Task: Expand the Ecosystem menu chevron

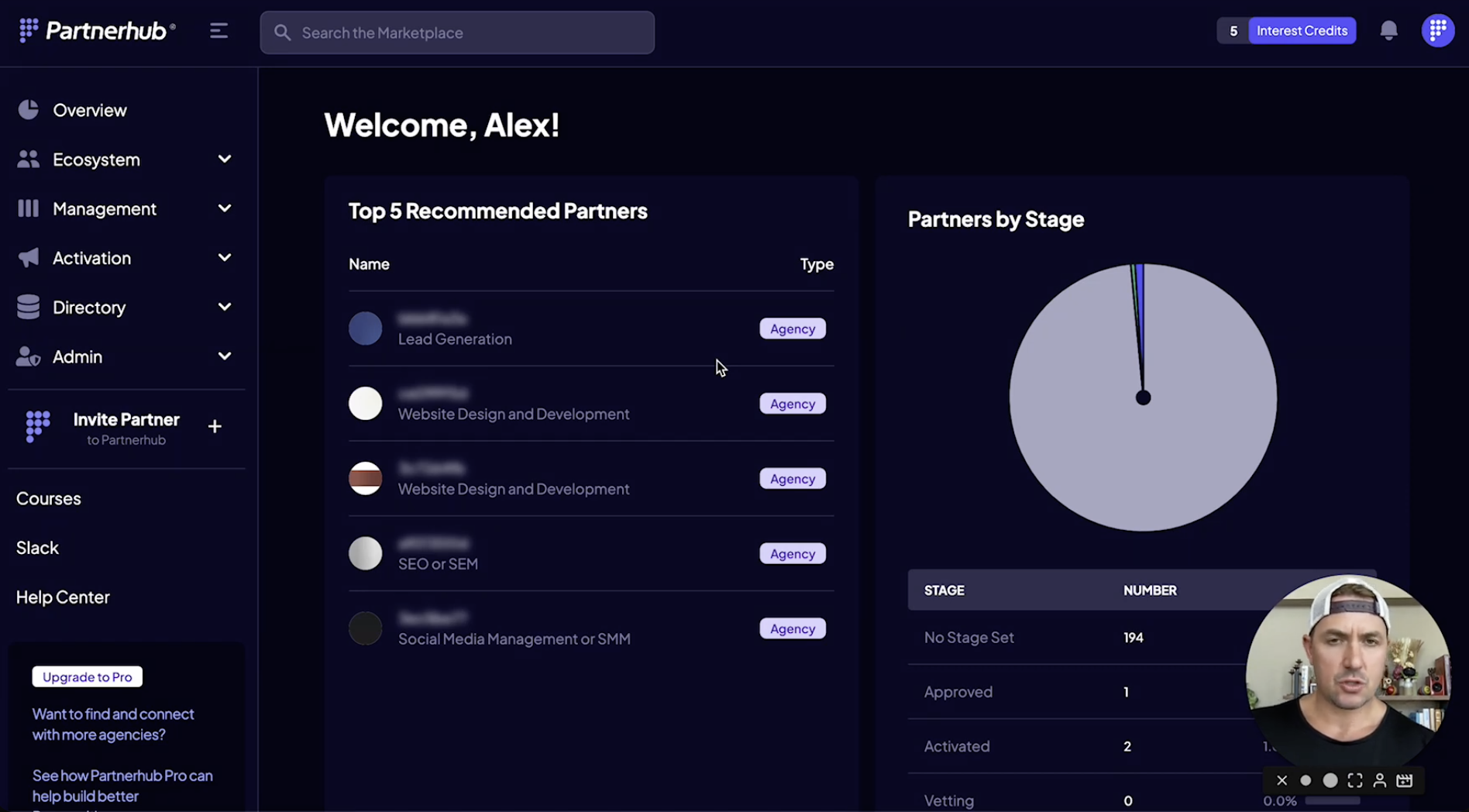Action: tap(225, 159)
